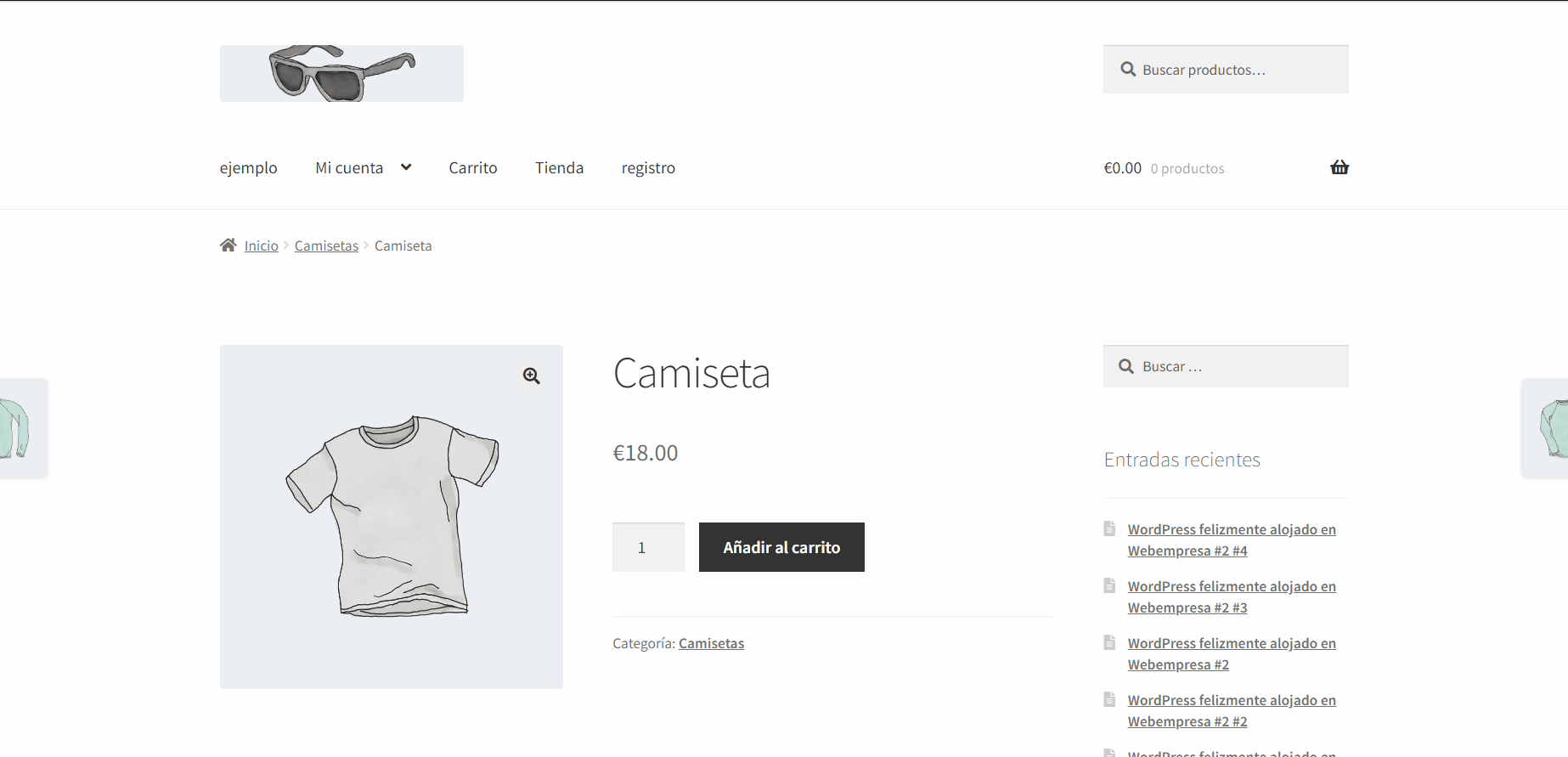
Task: Click the sunglasses logo image
Action: point(341,73)
